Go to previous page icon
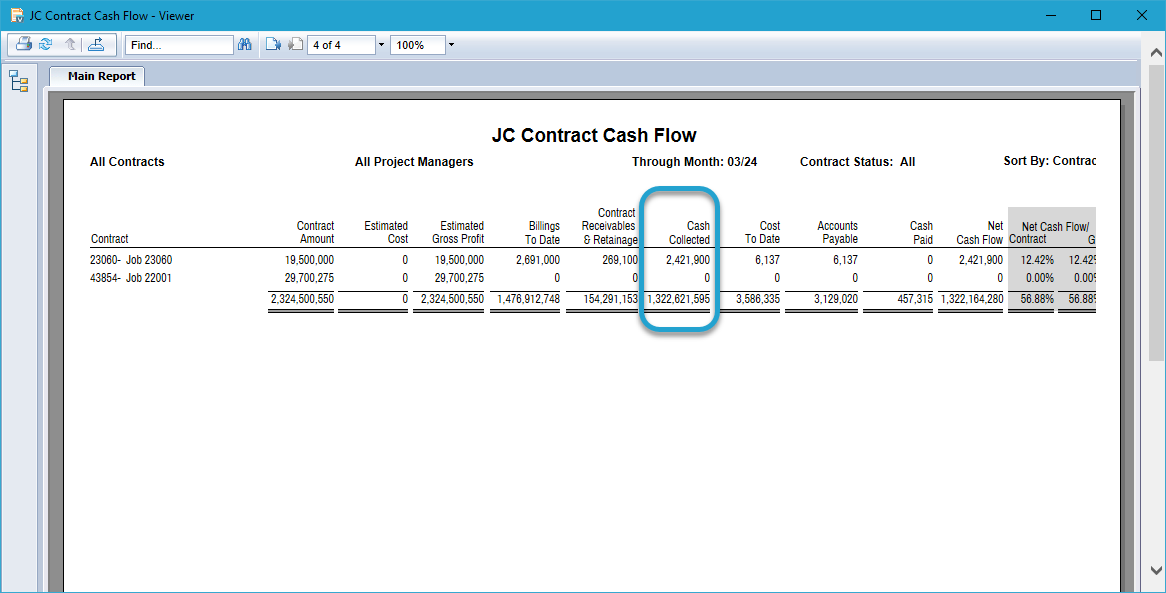Image resolution: width=1166 pixels, height=593 pixels. tap(295, 45)
